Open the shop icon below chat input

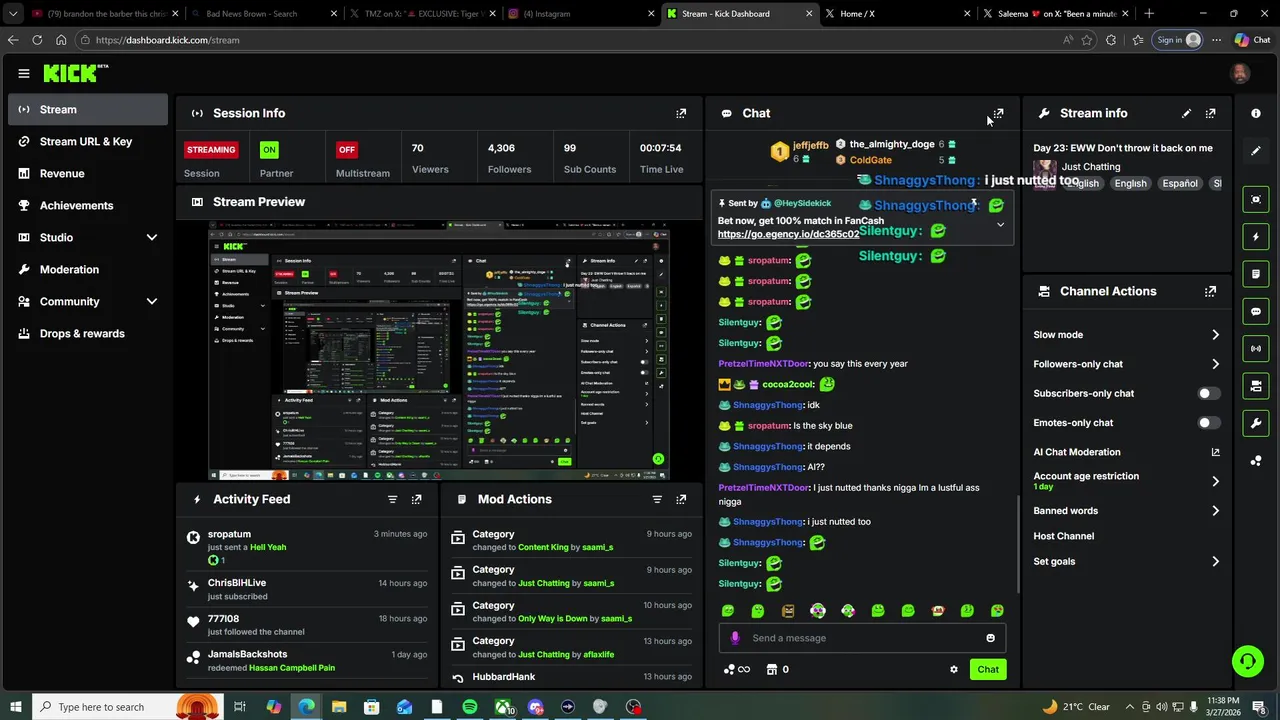(x=771, y=670)
